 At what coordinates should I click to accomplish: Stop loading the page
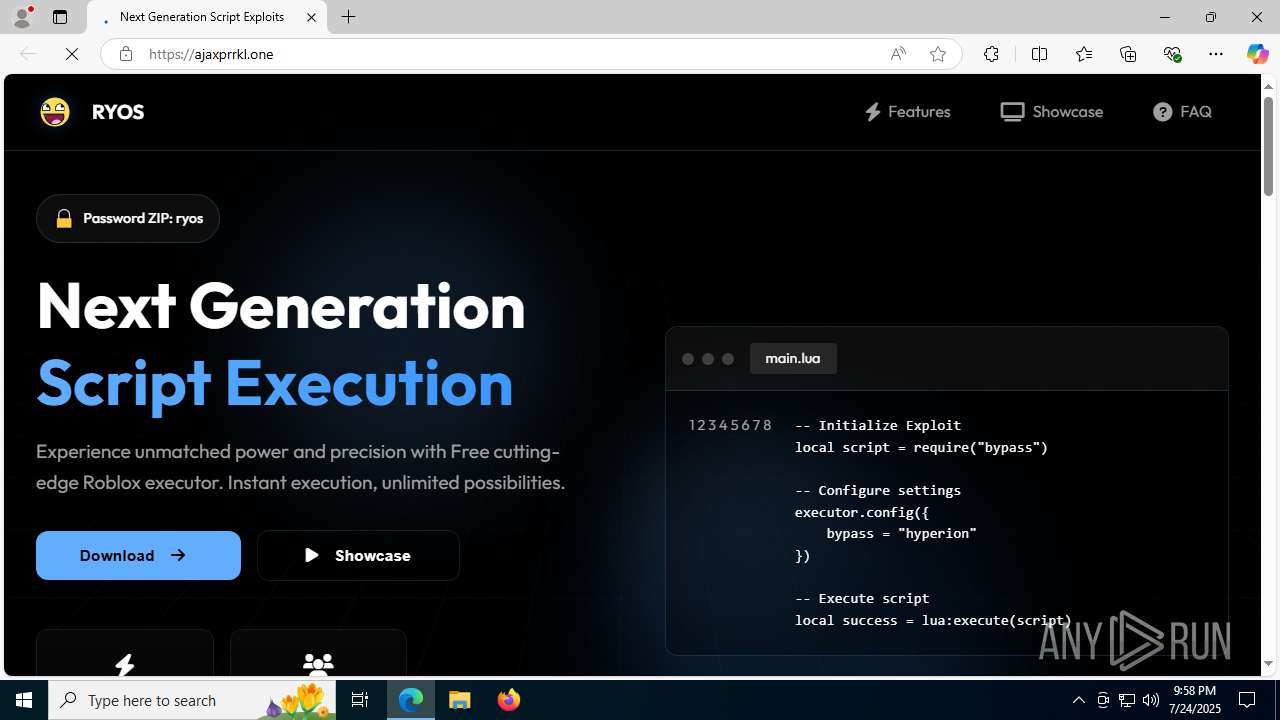click(72, 54)
